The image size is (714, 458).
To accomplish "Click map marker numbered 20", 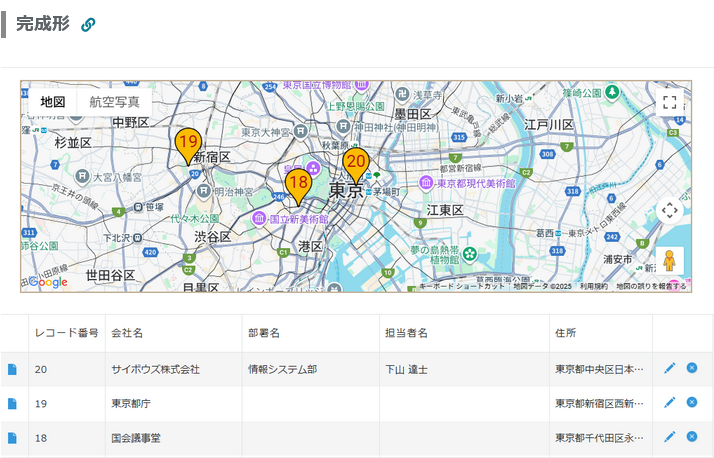I will tap(356, 163).
